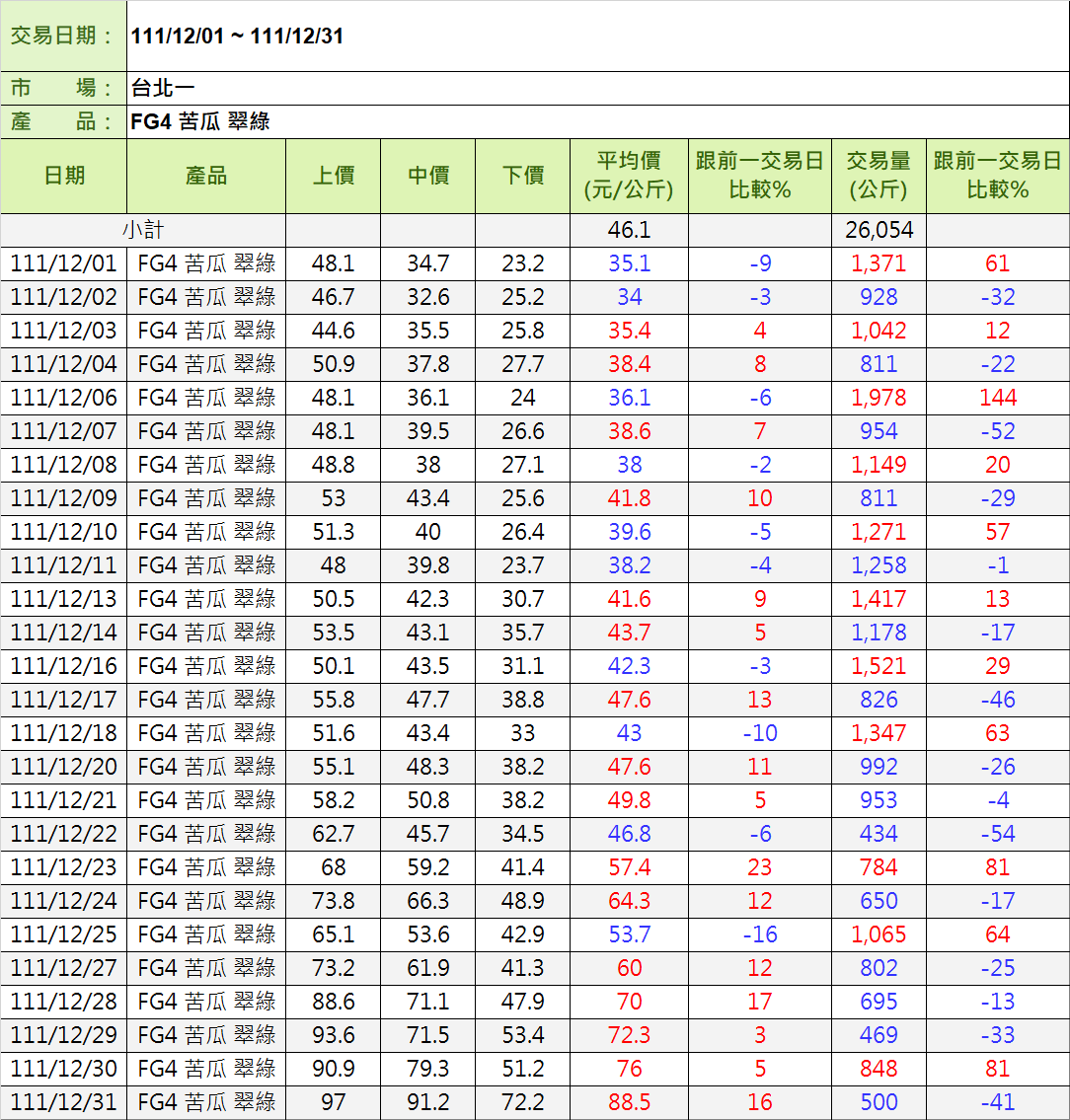Select the subtotal volume 26,054 cell
This screenshot has width=1070, height=1120.
(x=879, y=230)
